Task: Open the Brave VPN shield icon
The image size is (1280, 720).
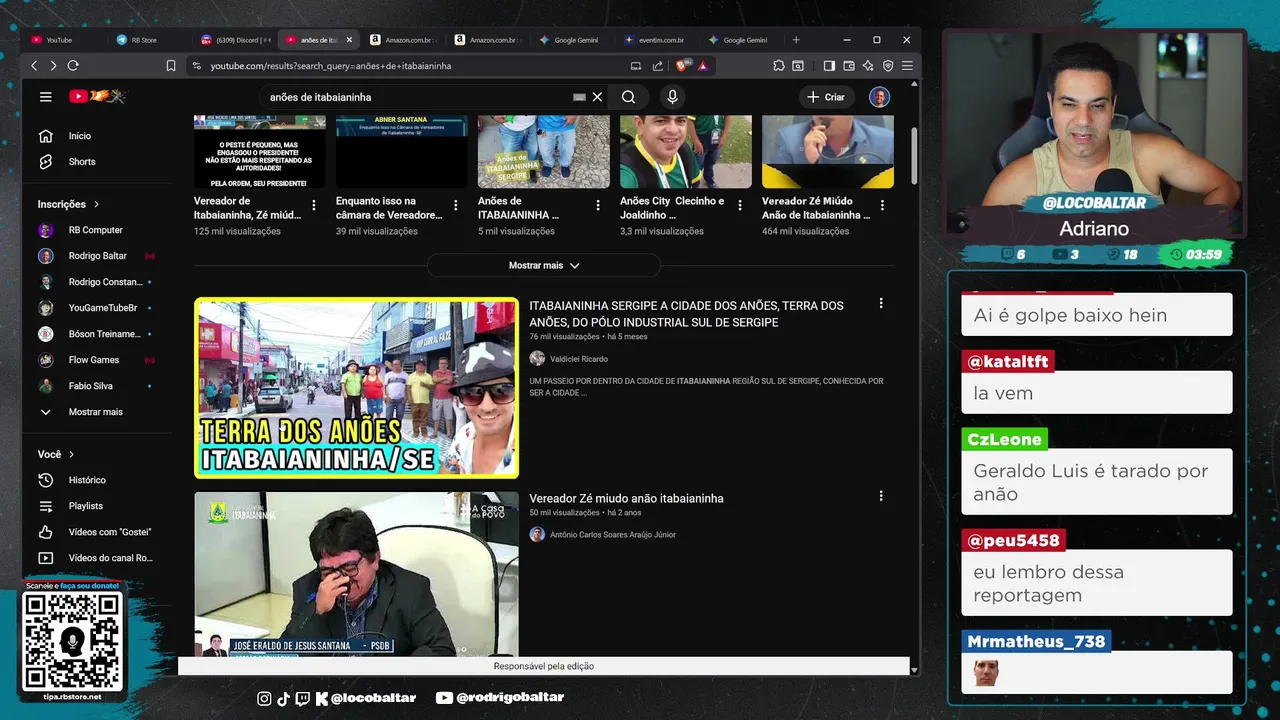Action: pos(888,66)
